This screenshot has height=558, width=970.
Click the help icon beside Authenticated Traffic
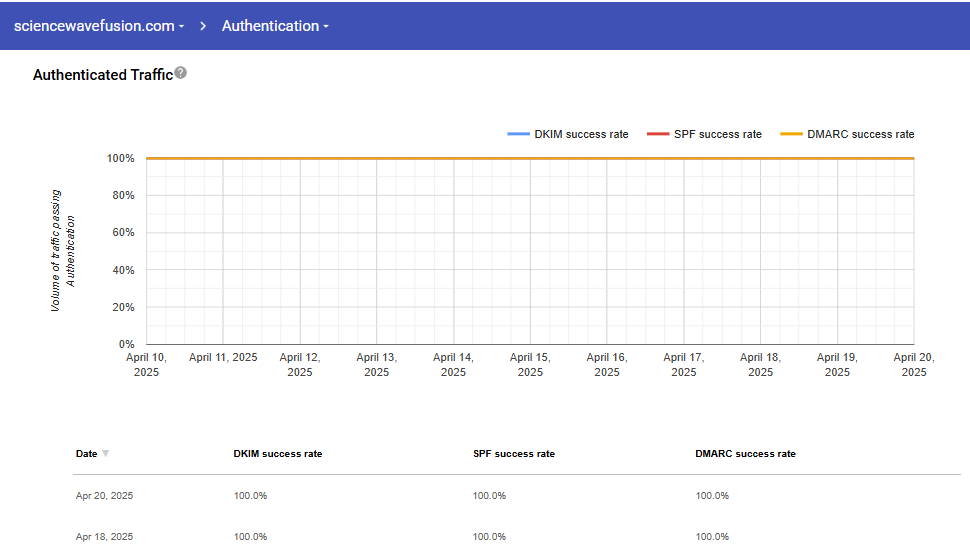[x=181, y=73]
